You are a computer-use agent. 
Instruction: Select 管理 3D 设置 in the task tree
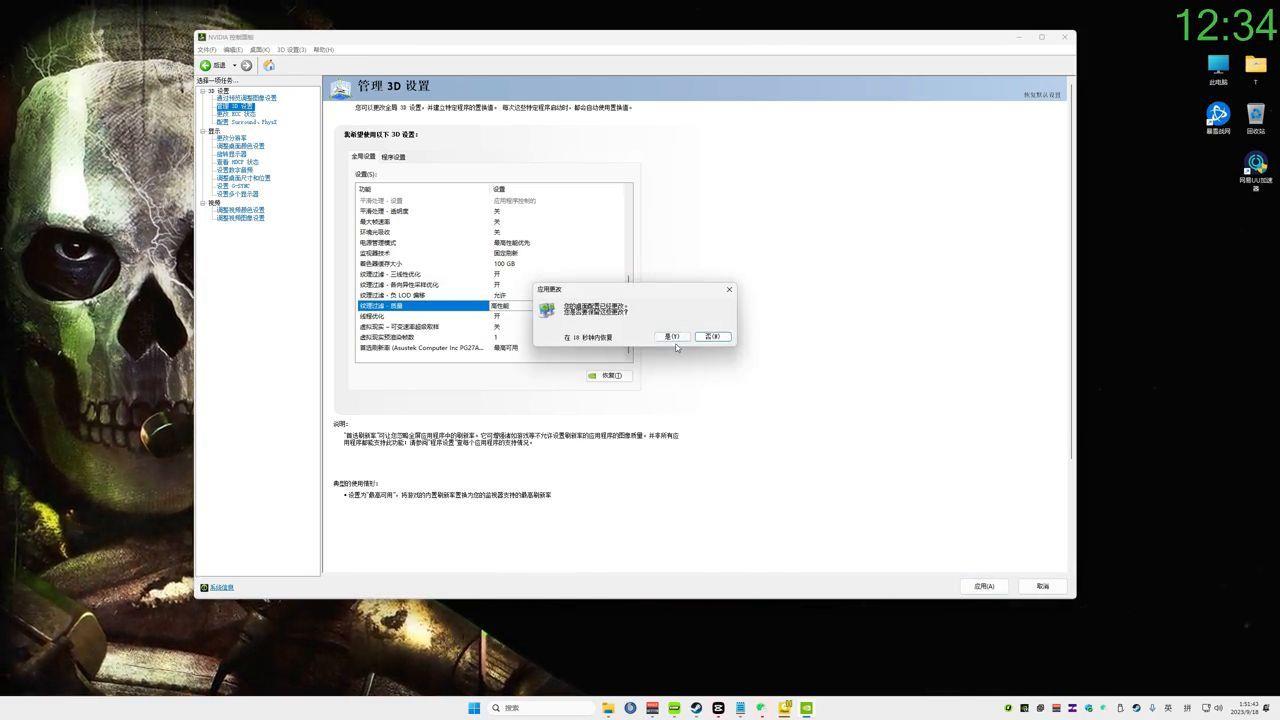[235, 106]
